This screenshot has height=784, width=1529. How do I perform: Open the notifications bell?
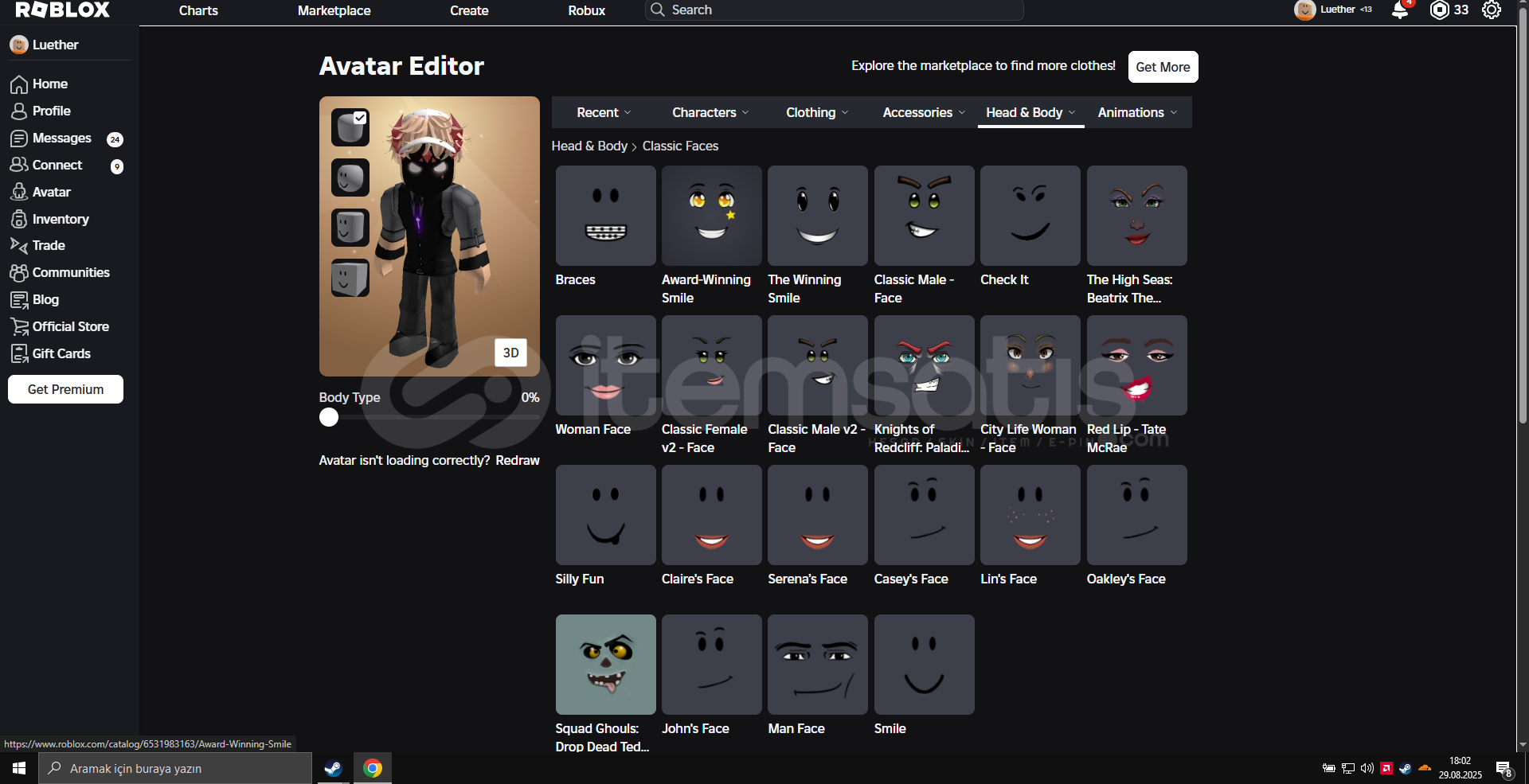pos(1400,10)
